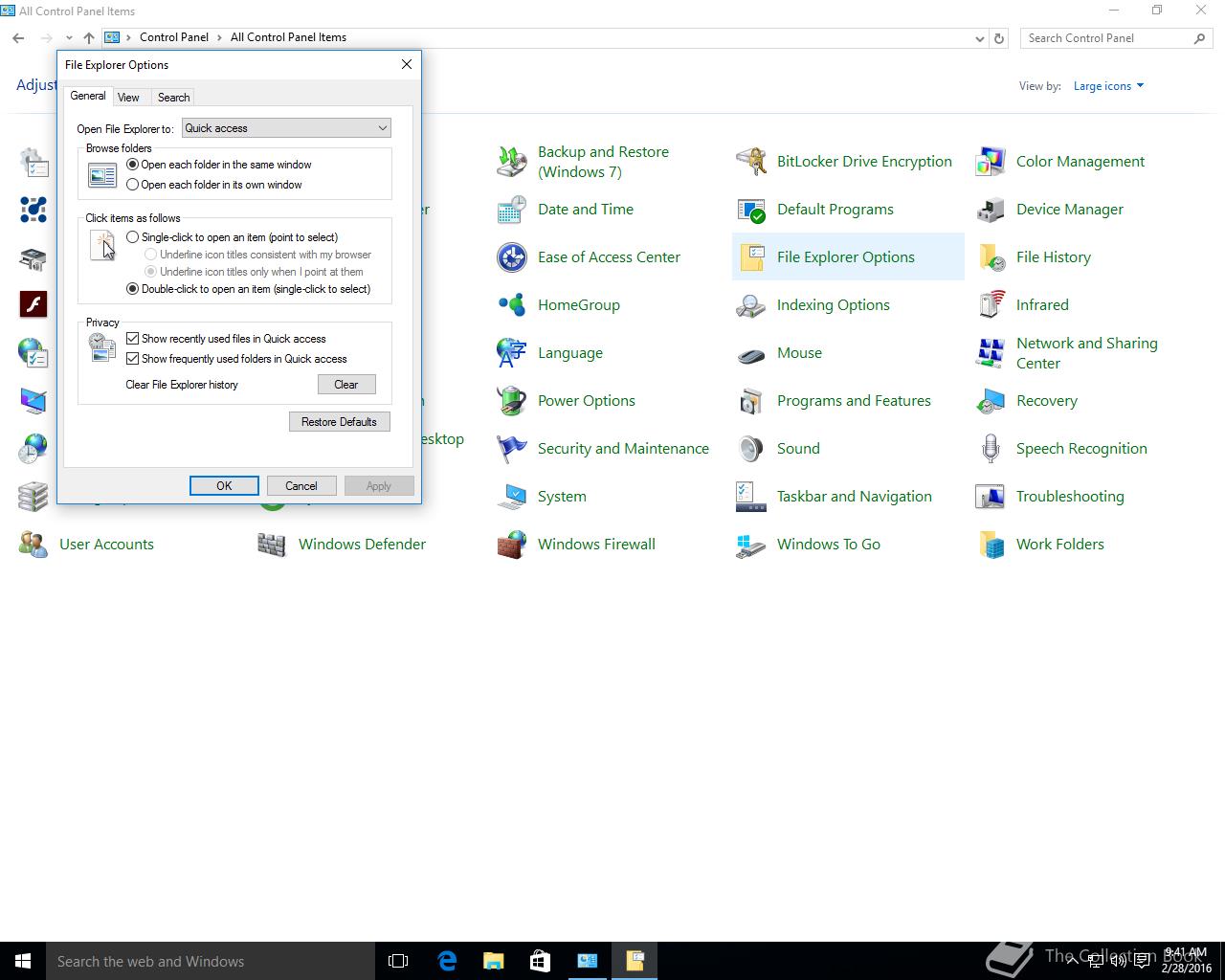This screenshot has width=1225, height=980.
Task: Open the Color Management icon
Action: coord(991,162)
